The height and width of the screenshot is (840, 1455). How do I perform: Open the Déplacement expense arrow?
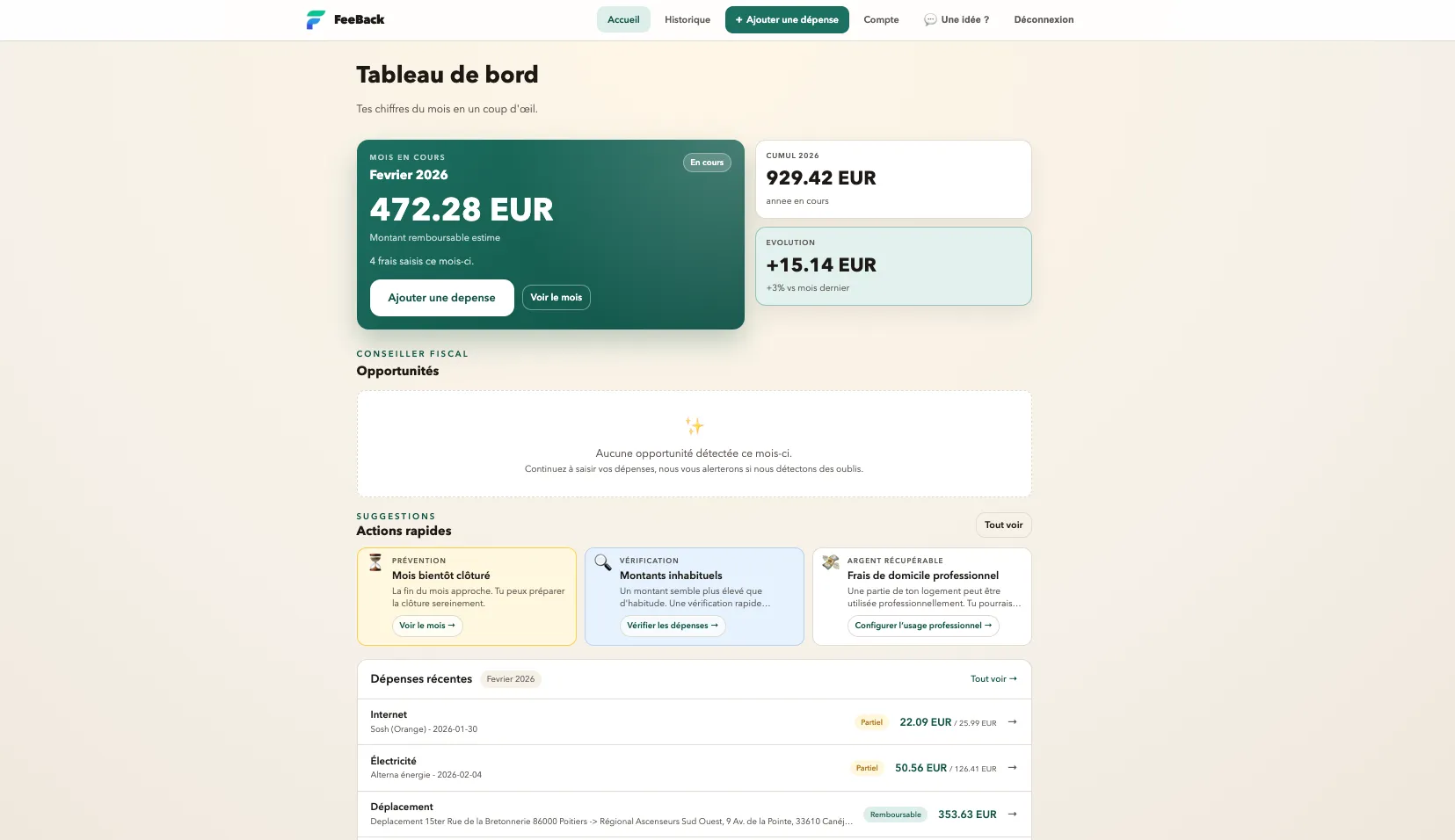click(1012, 815)
